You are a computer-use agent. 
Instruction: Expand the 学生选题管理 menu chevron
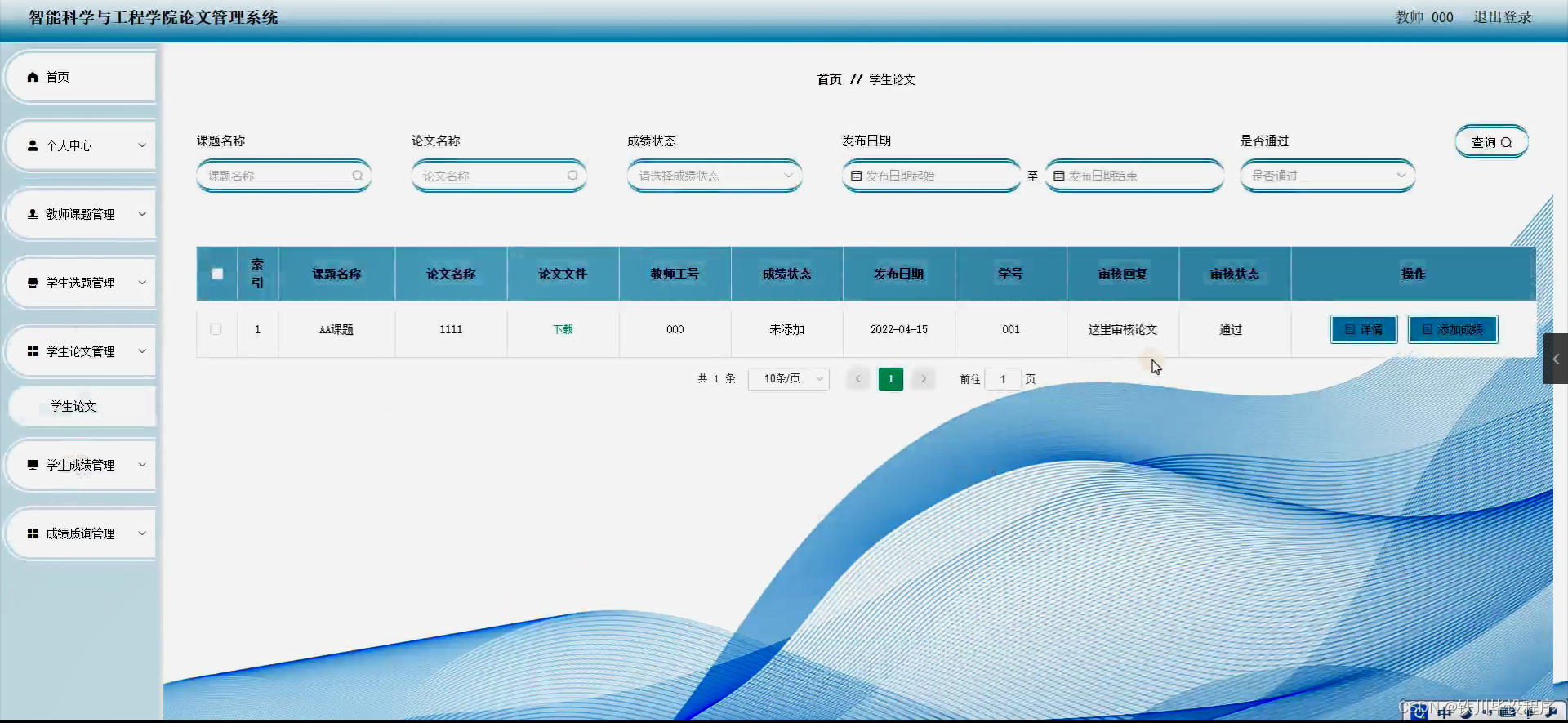click(x=142, y=283)
